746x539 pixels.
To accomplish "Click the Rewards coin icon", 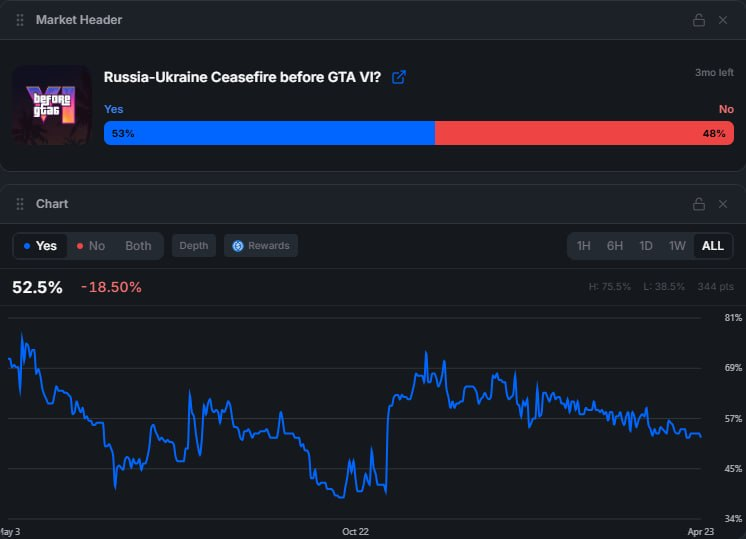I will (238, 246).
